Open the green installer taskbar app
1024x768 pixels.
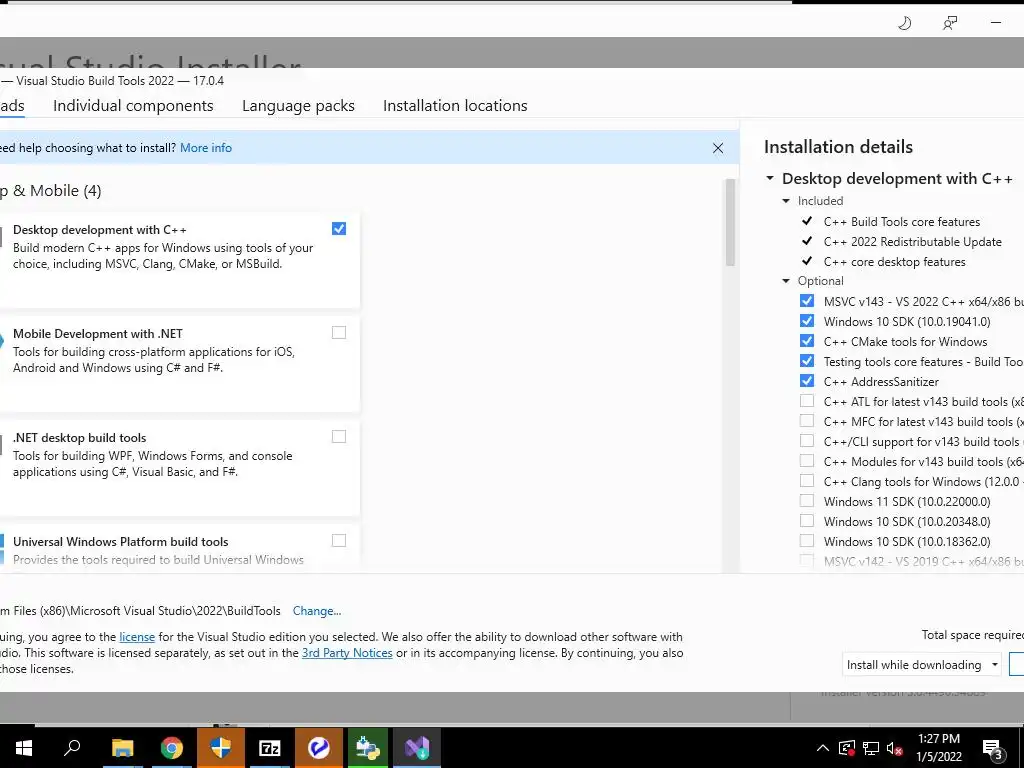point(368,748)
